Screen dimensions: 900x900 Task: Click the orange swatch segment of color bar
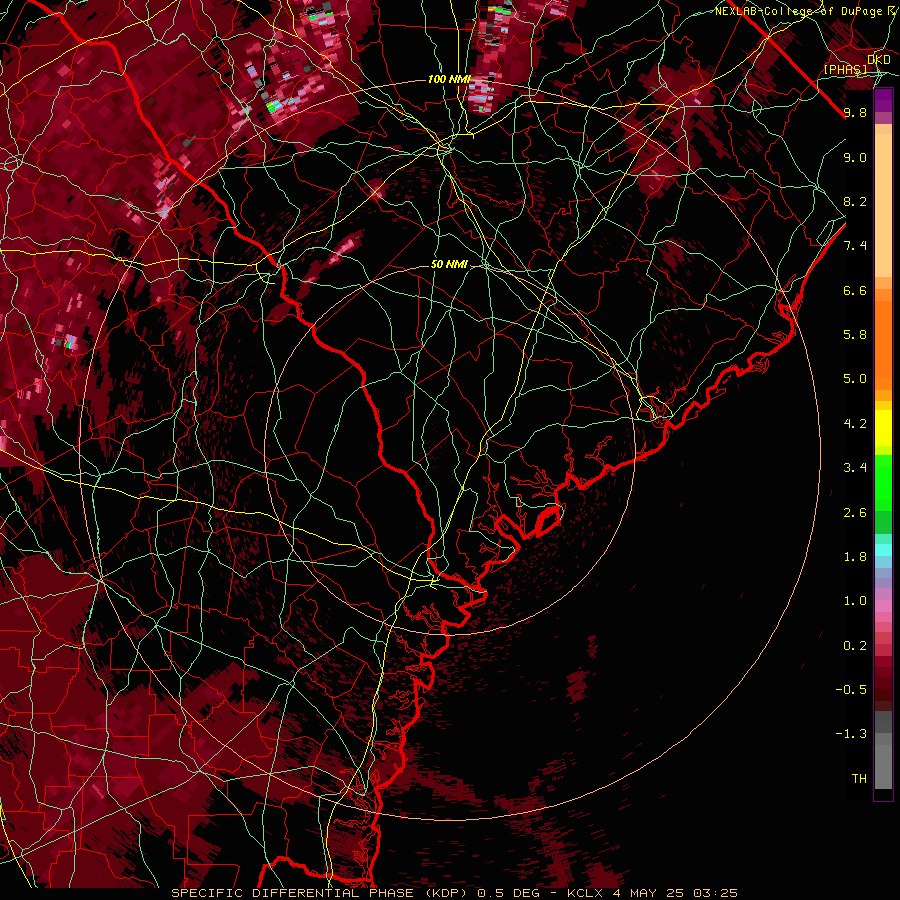point(883,344)
